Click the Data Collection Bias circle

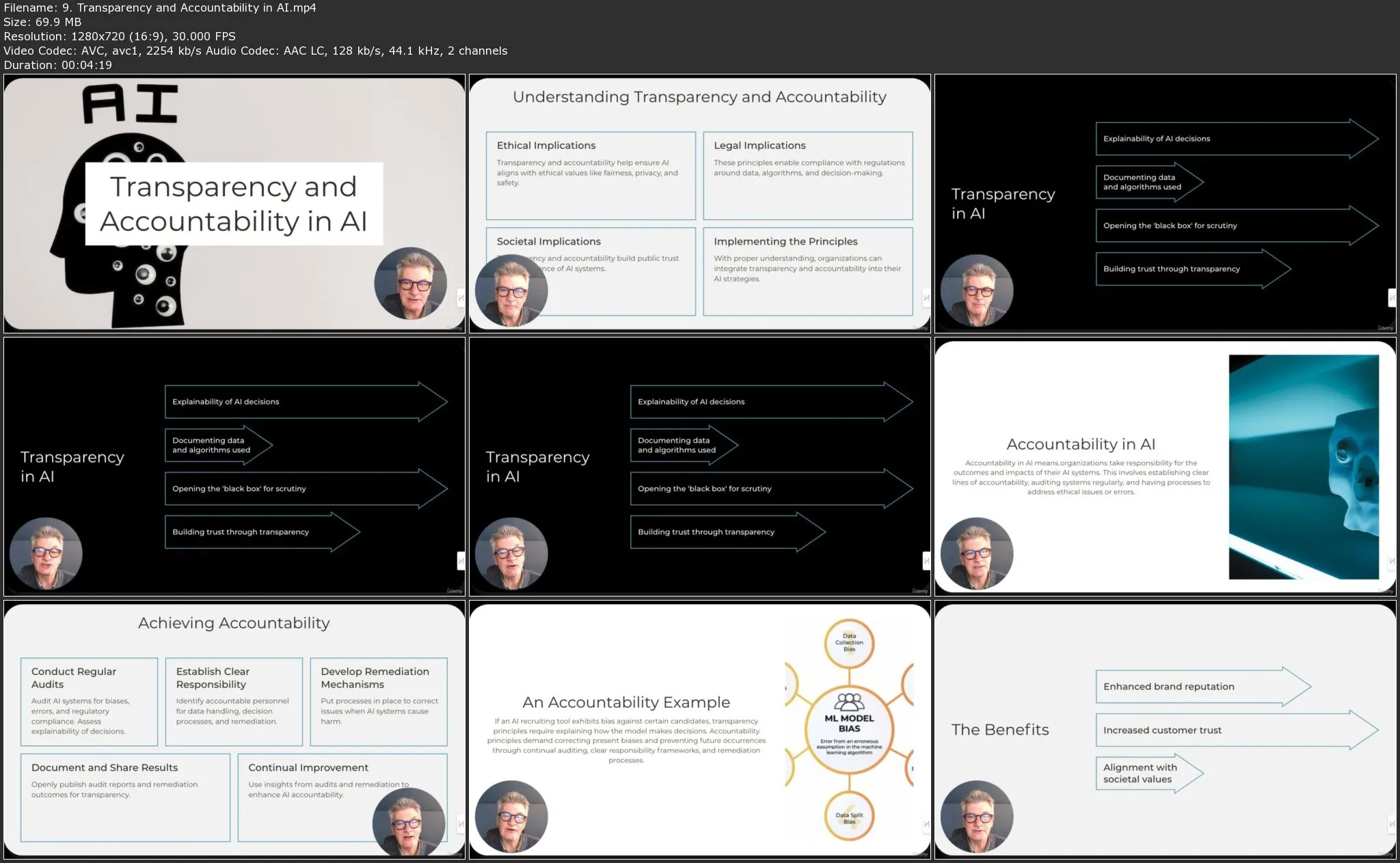point(849,643)
